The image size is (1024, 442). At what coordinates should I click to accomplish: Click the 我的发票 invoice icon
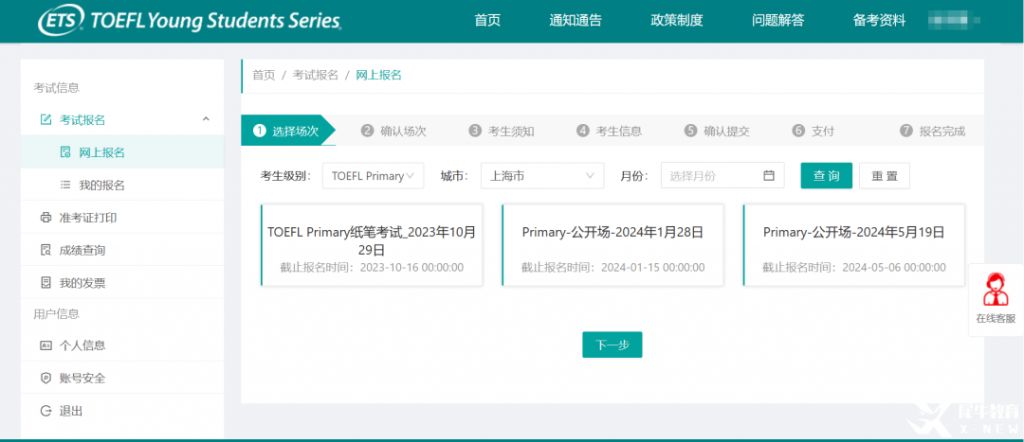(x=45, y=283)
